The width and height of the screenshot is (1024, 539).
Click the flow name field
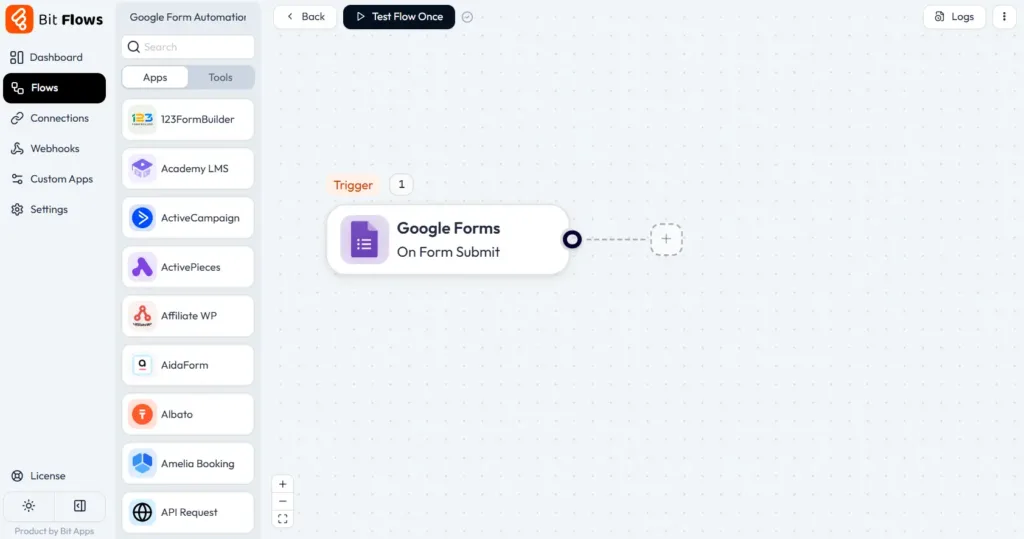(188, 17)
